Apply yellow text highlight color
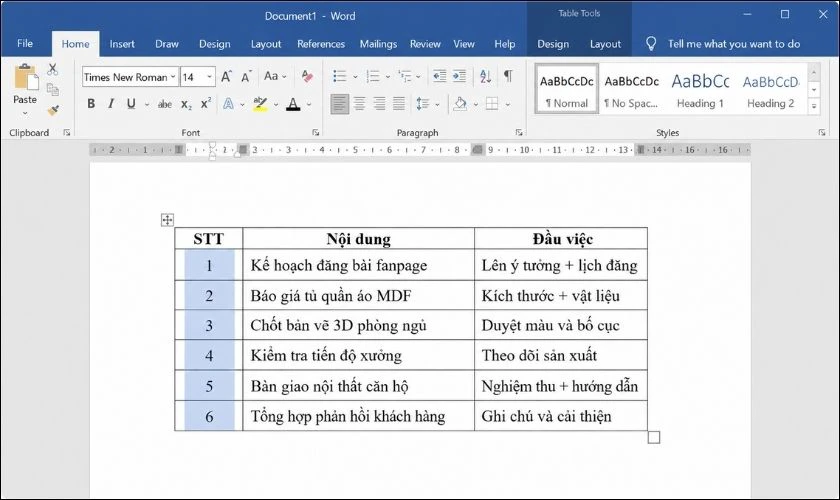The width and height of the screenshot is (840, 500). click(260, 104)
